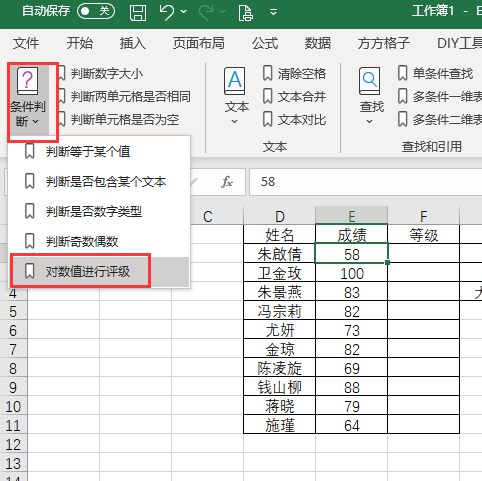The height and width of the screenshot is (481, 482).
Task: Select column C header
Action: coord(208,216)
